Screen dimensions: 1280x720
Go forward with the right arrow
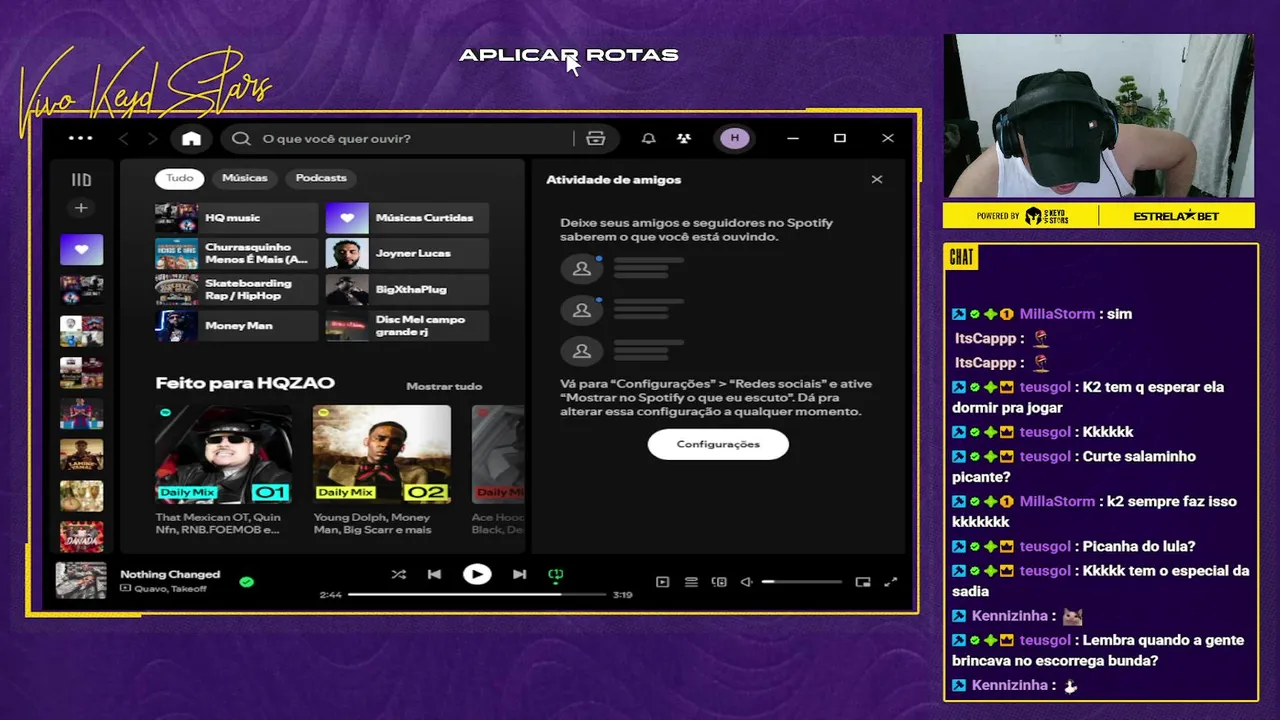click(152, 139)
